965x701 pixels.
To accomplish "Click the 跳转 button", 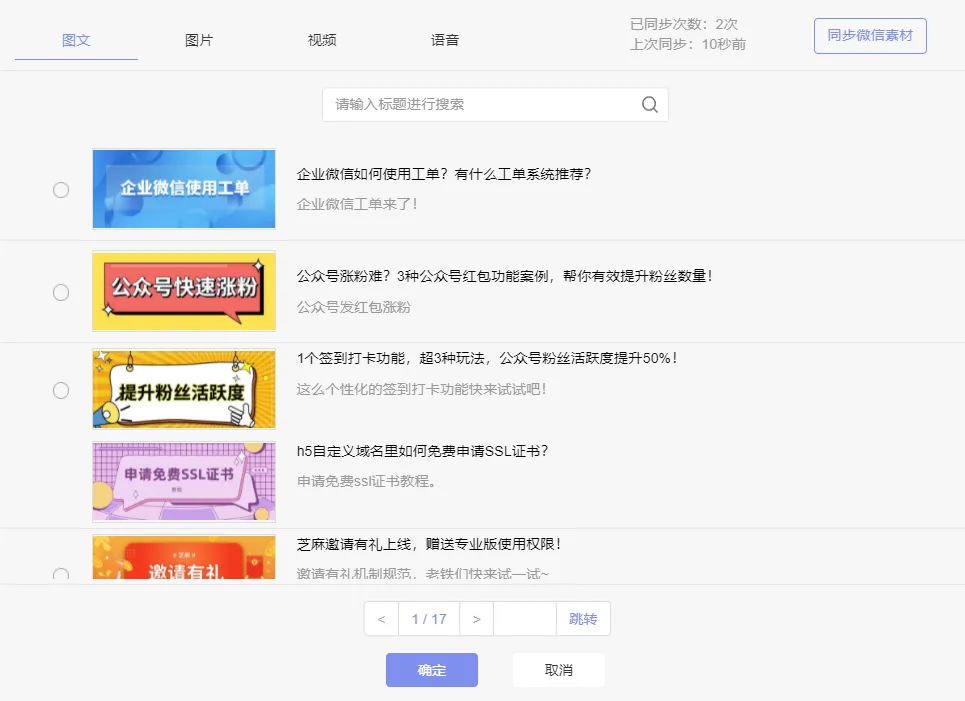I will (x=583, y=619).
